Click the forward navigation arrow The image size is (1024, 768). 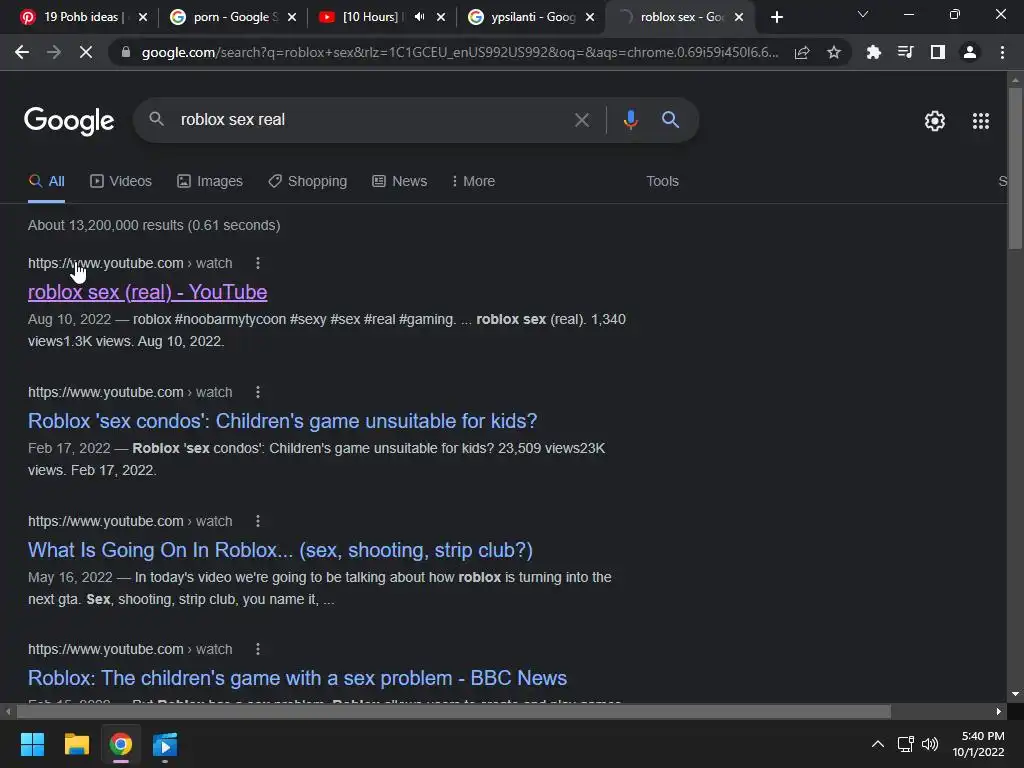pos(54,52)
